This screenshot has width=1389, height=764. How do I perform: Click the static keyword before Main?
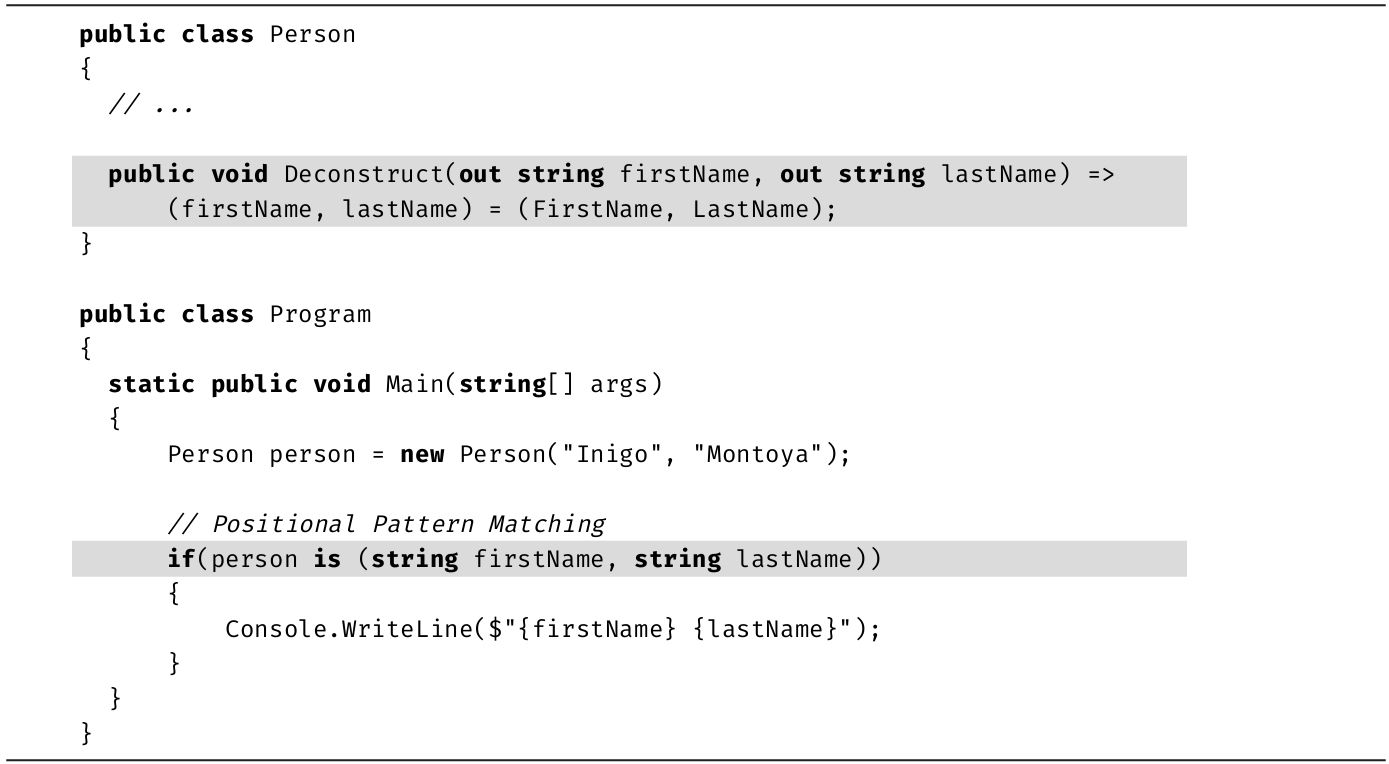tap(151, 385)
